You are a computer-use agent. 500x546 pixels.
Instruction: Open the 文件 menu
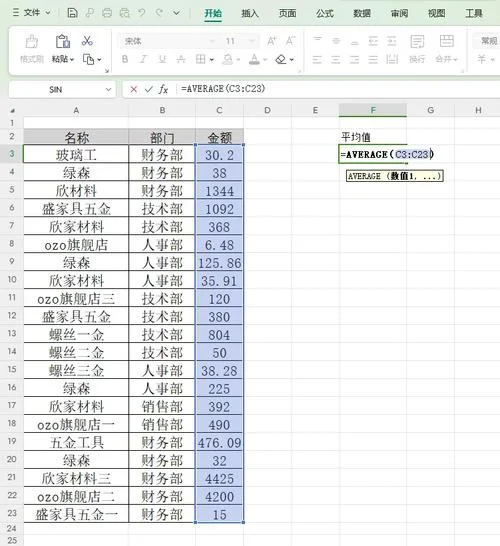(32, 13)
